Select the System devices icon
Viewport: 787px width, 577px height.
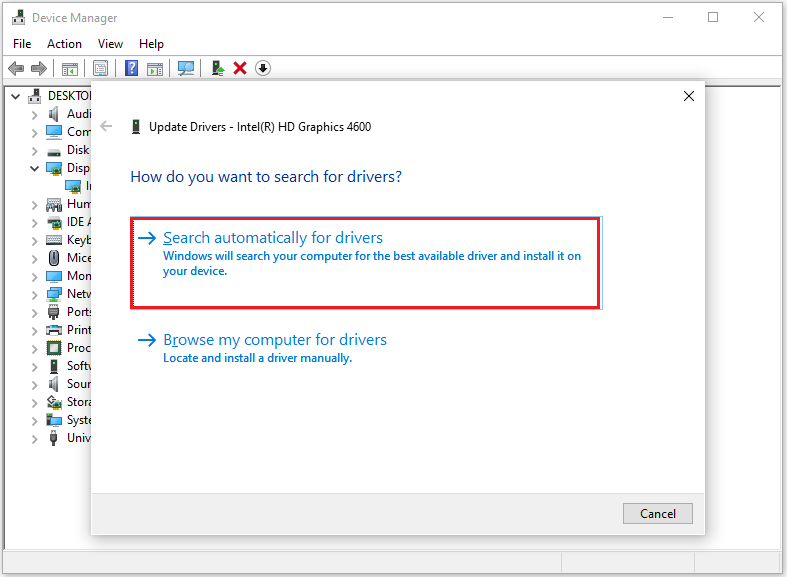point(54,419)
